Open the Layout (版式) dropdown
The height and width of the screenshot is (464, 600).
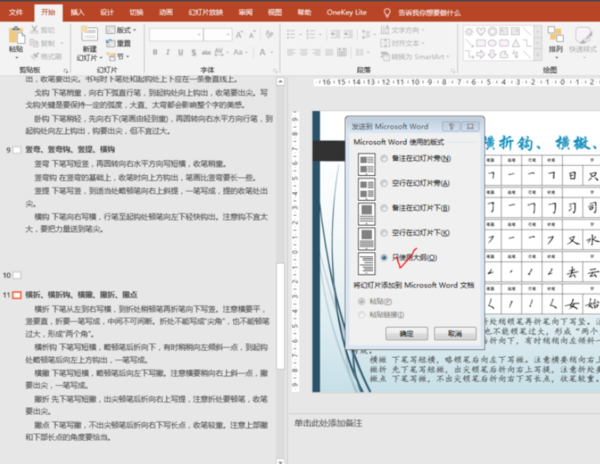click(x=121, y=30)
